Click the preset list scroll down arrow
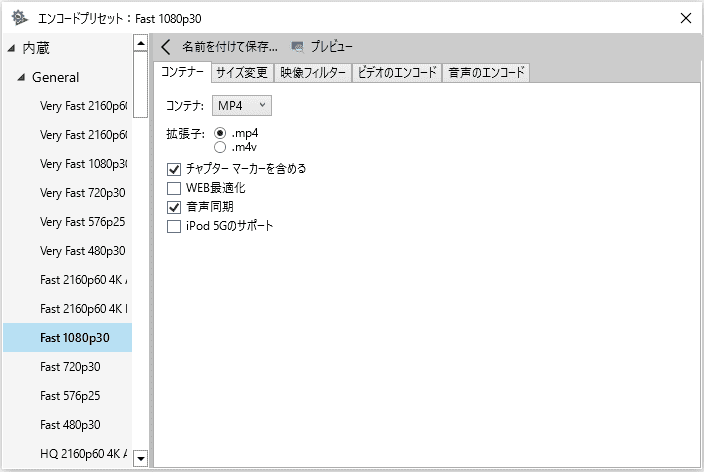704x472 pixels. (x=140, y=458)
